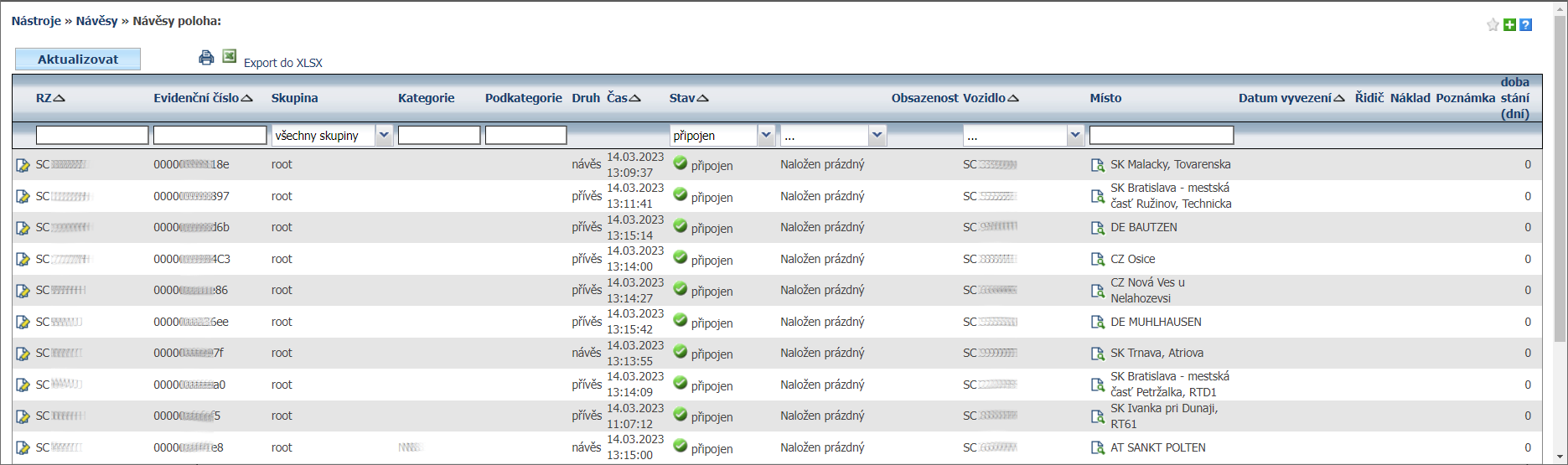Click edit icon for AT SANKT POLTEN row
Image resolution: width=1568 pixels, height=465 pixels.
pos(23,448)
